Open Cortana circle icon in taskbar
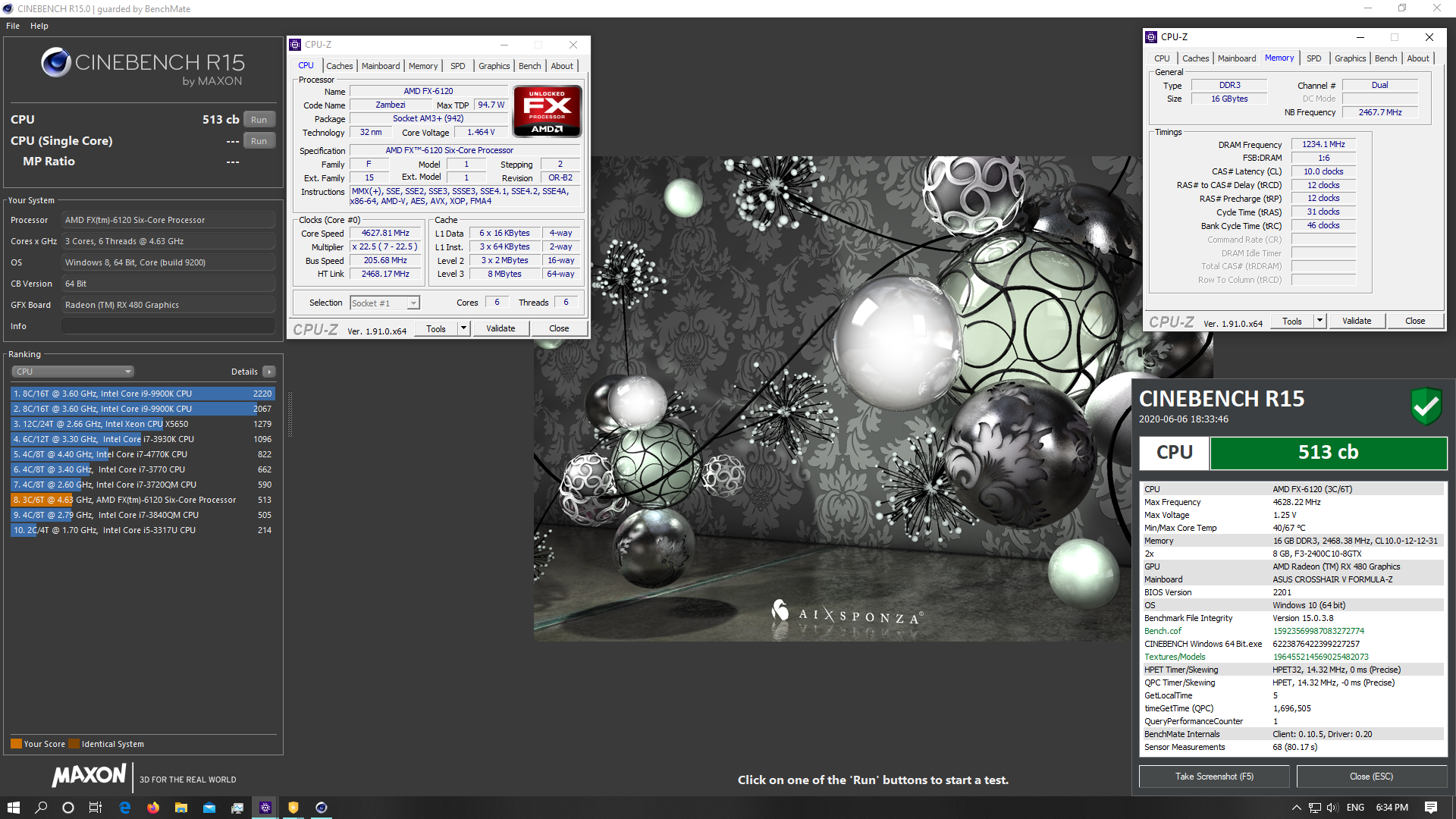 click(68, 808)
